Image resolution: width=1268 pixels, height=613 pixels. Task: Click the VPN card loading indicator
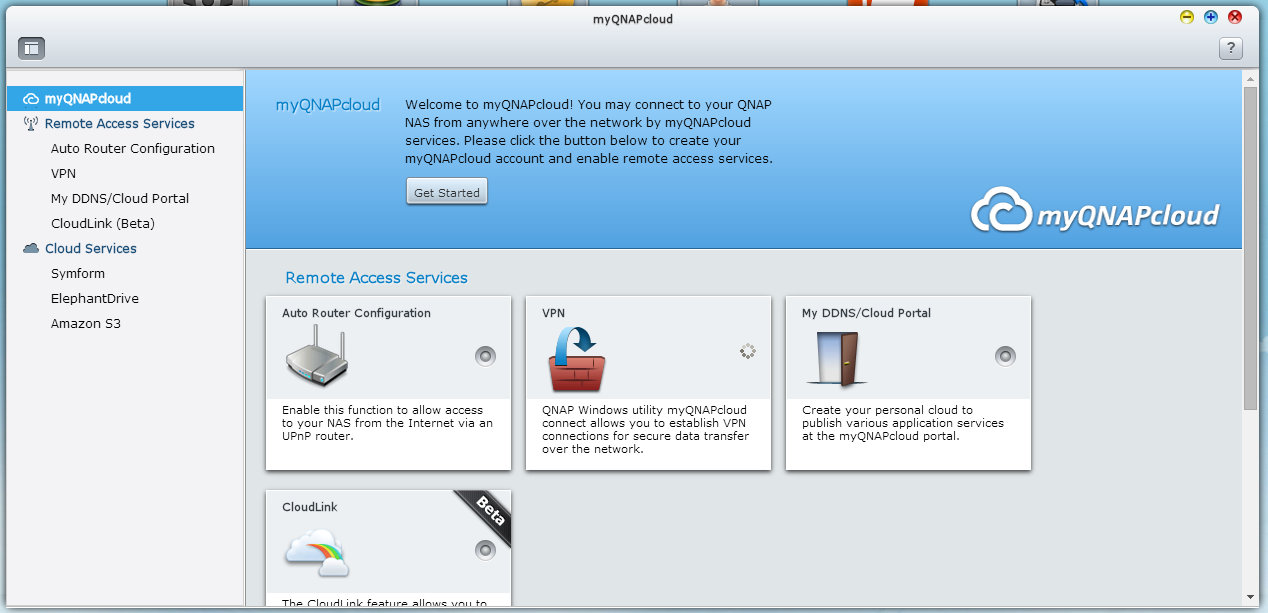tap(747, 351)
